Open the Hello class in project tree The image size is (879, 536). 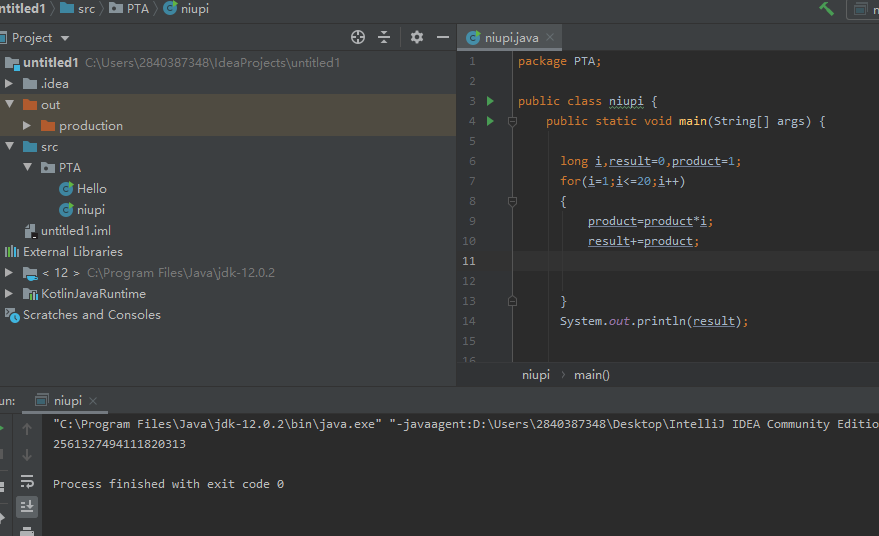[x=91, y=189]
